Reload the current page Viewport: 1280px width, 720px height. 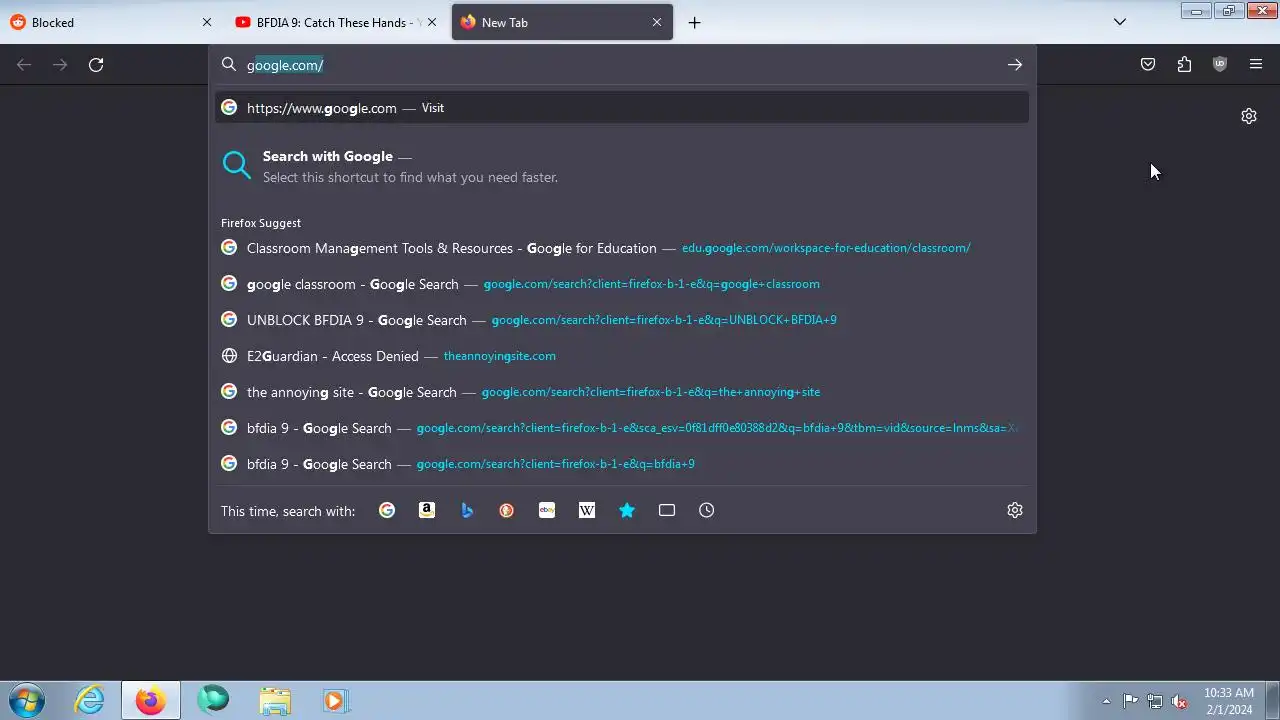[x=96, y=65]
